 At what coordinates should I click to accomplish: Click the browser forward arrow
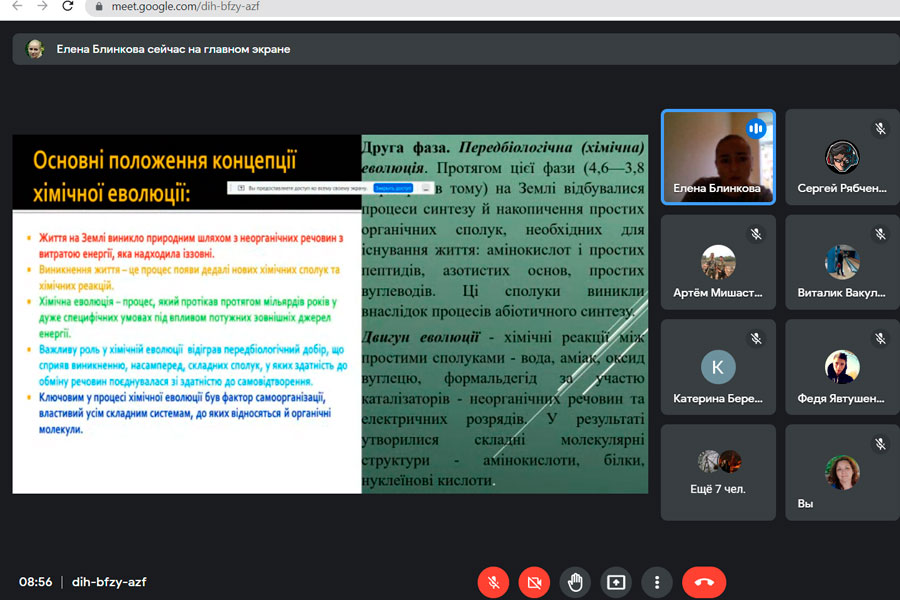42,6
